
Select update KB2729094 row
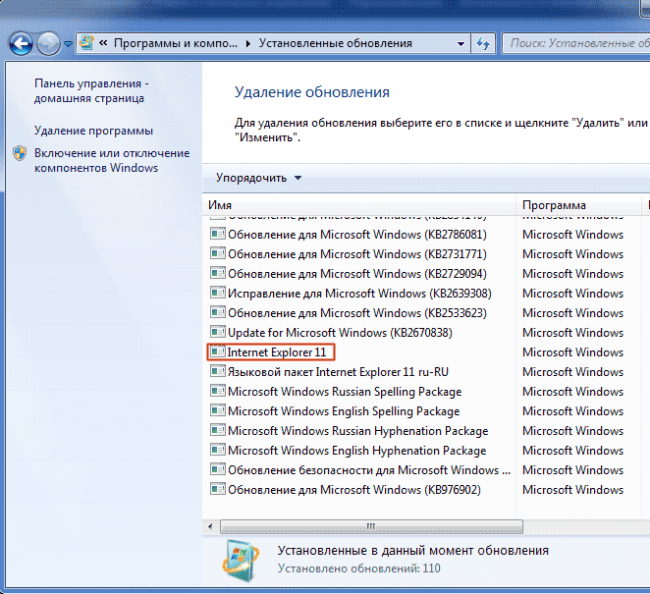[348, 274]
